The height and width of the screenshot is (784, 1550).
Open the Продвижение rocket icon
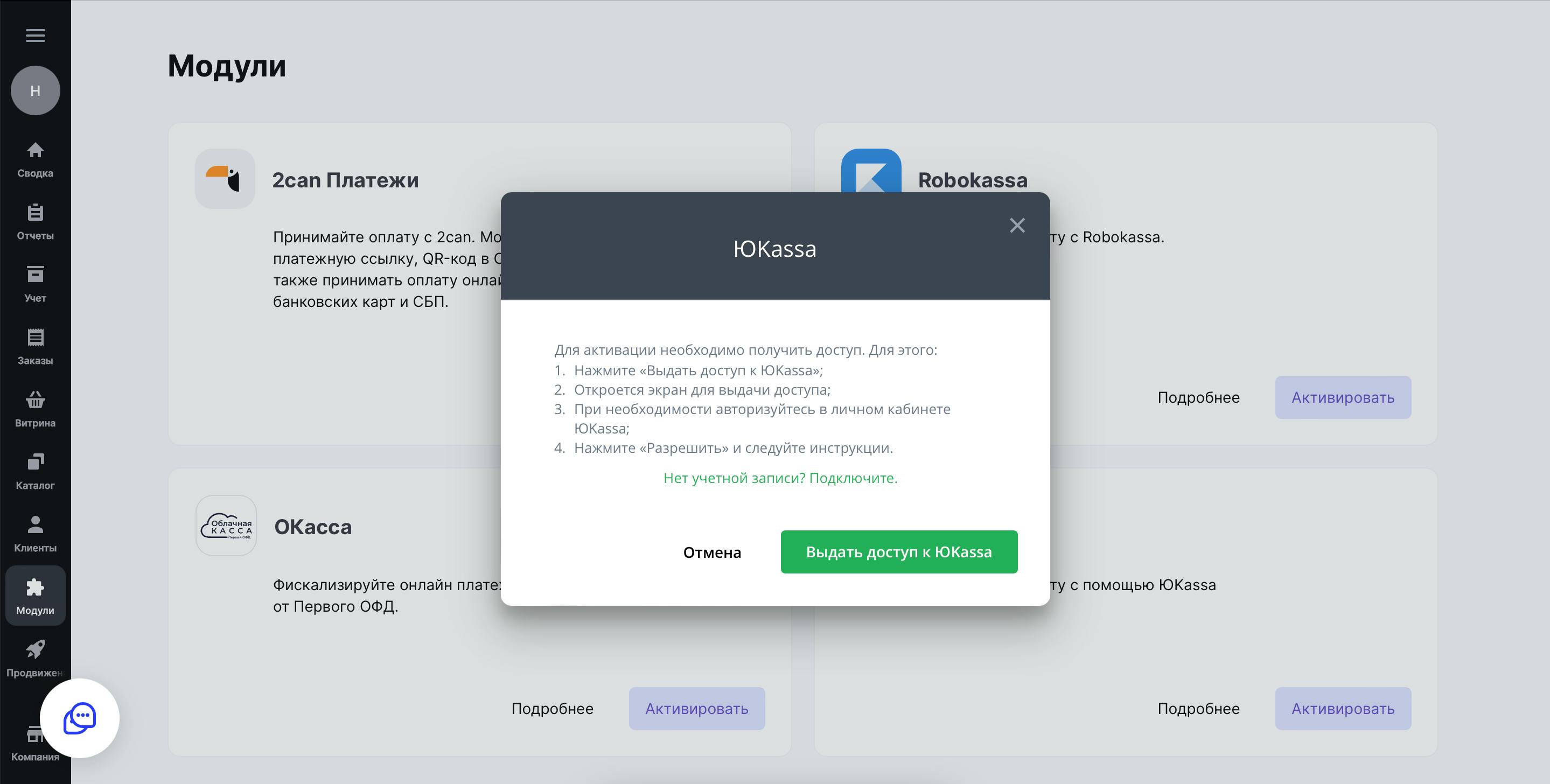pyautogui.click(x=36, y=649)
